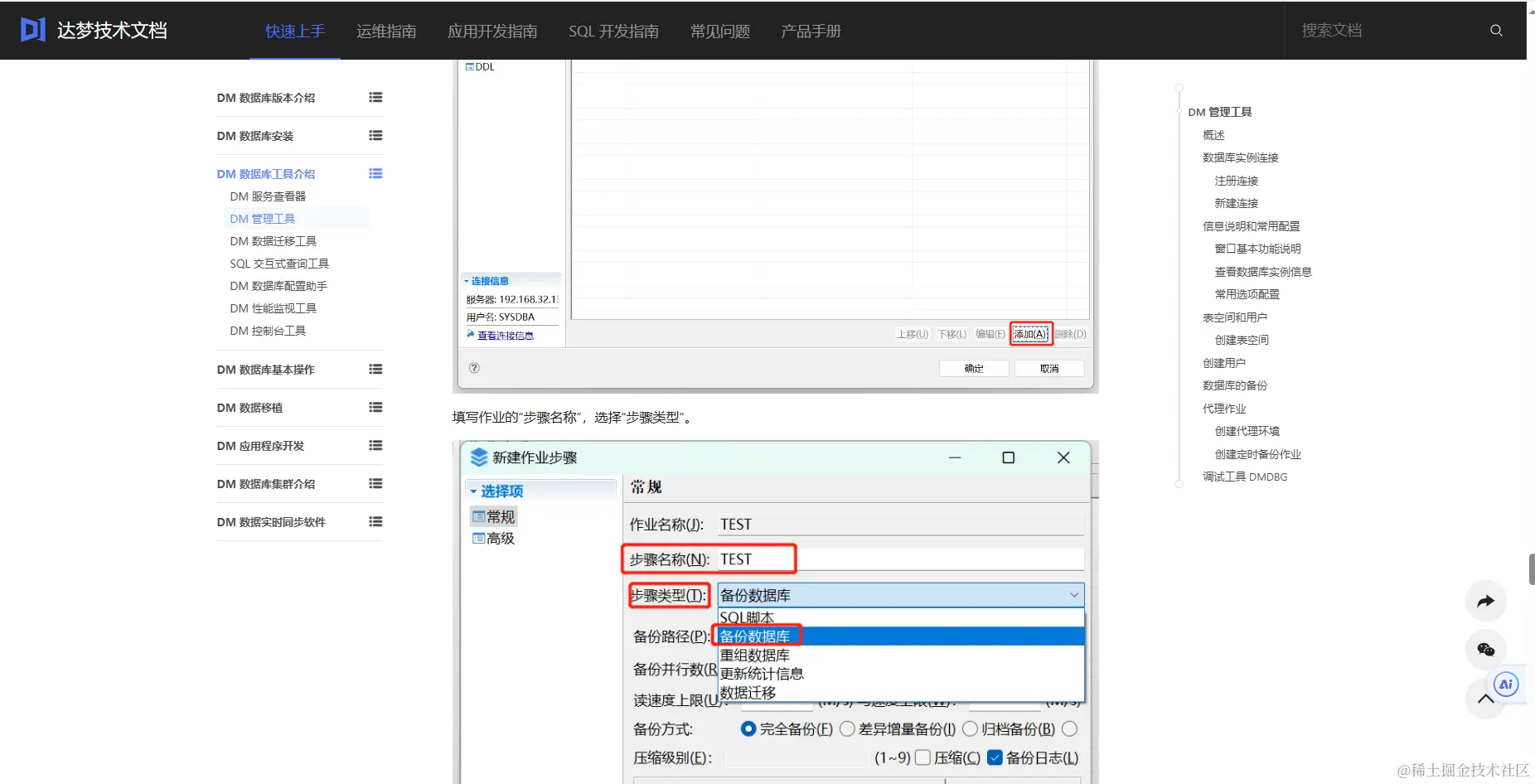Click the 达梦技术文档 logo icon
This screenshot has height=784, width=1535.
(x=32, y=30)
